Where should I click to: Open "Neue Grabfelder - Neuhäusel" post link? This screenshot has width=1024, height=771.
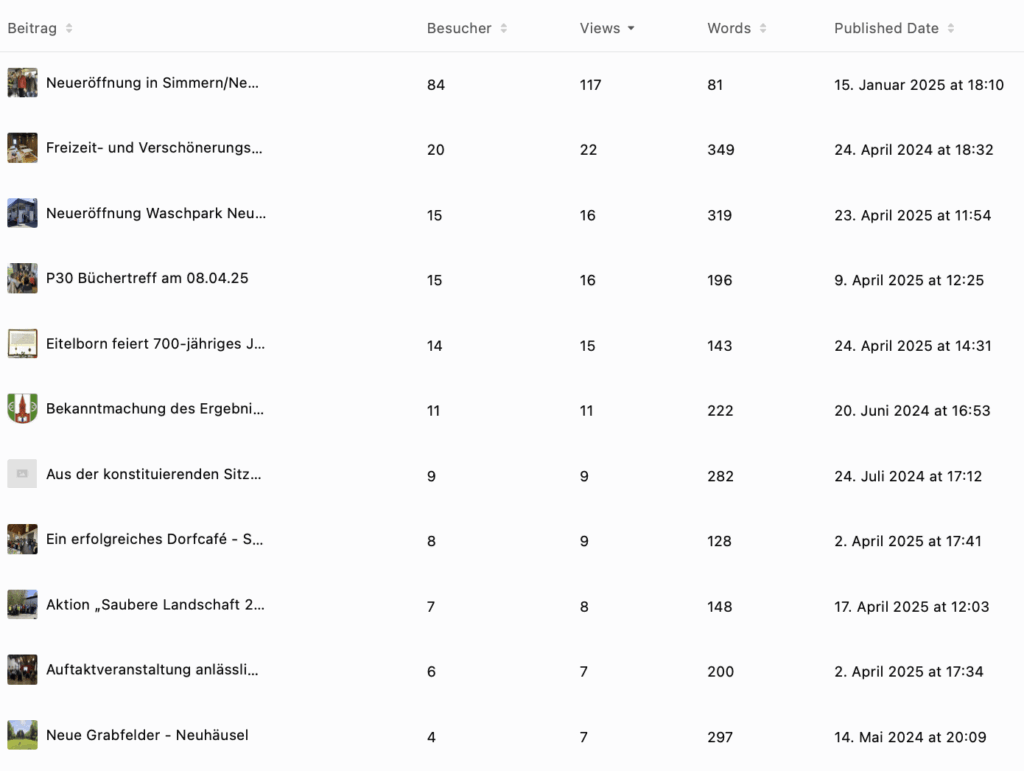point(147,735)
